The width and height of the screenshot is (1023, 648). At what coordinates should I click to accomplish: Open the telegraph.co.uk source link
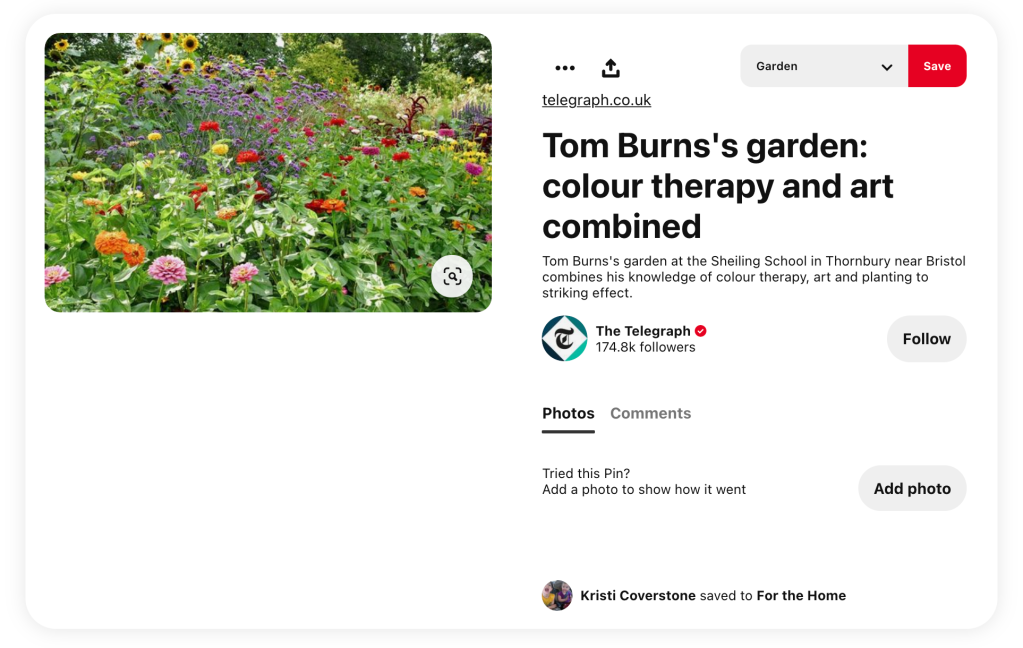click(x=596, y=100)
